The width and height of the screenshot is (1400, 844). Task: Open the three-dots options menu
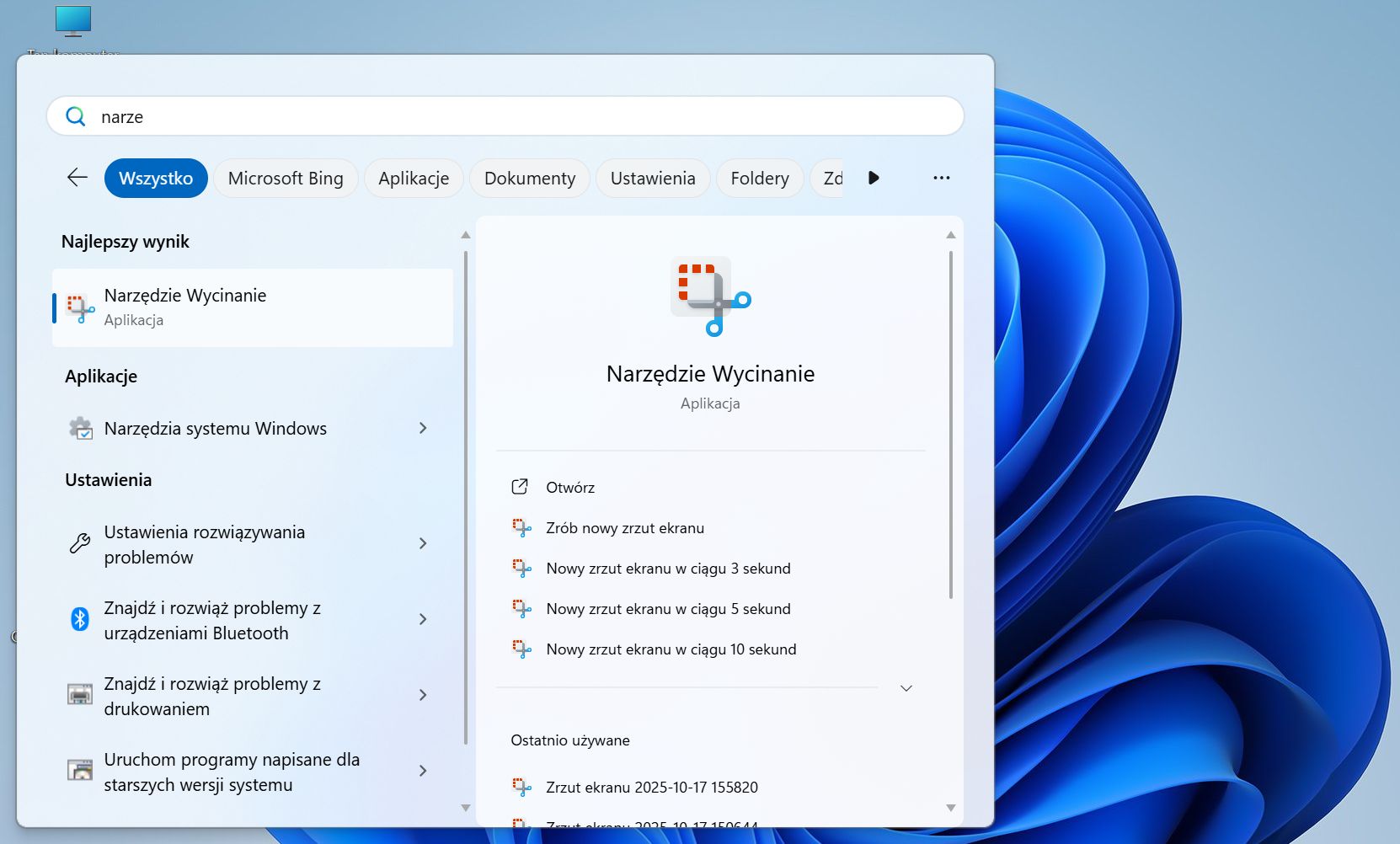tap(941, 178)
